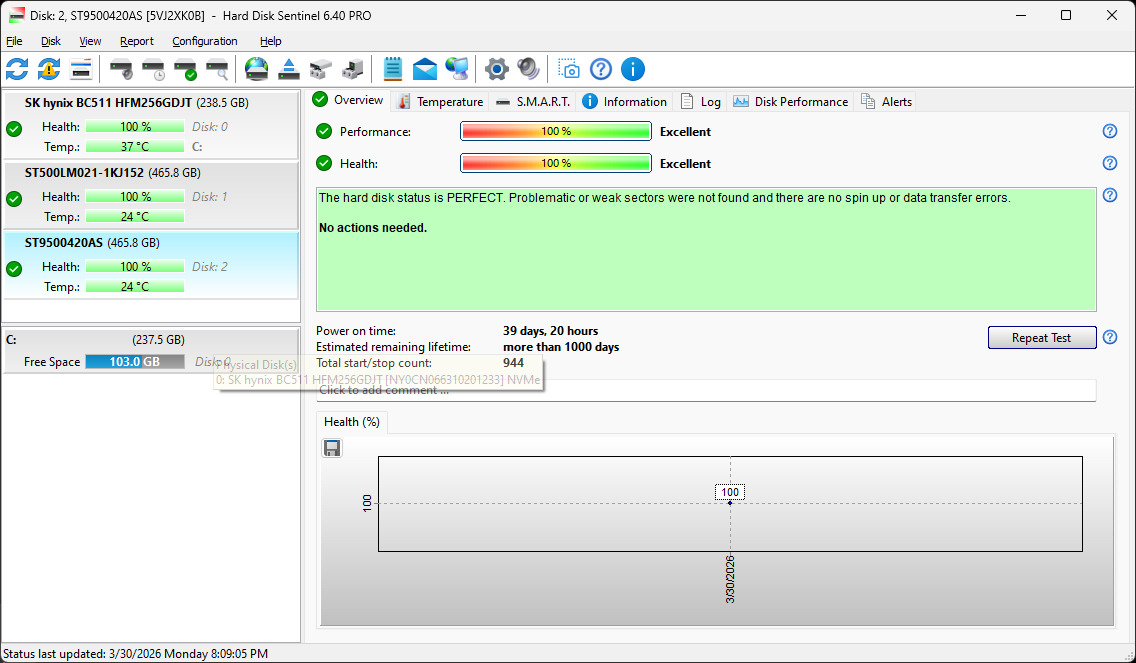
Task: Click the disk with speaker acoustic test icon
Action: pos(121,70)
